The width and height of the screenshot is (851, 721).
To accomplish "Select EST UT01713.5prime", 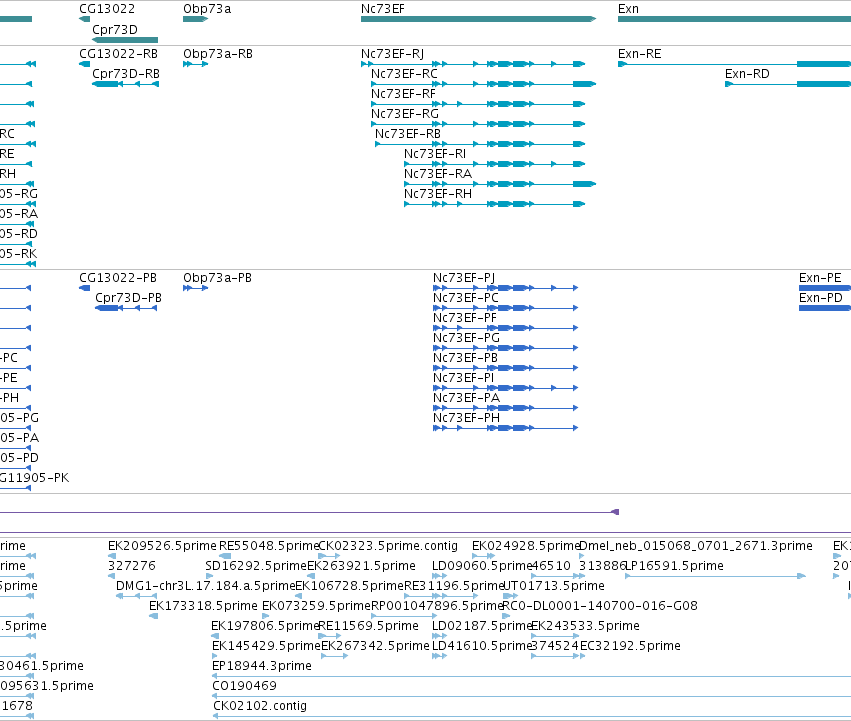I will [x=554, y=586].
